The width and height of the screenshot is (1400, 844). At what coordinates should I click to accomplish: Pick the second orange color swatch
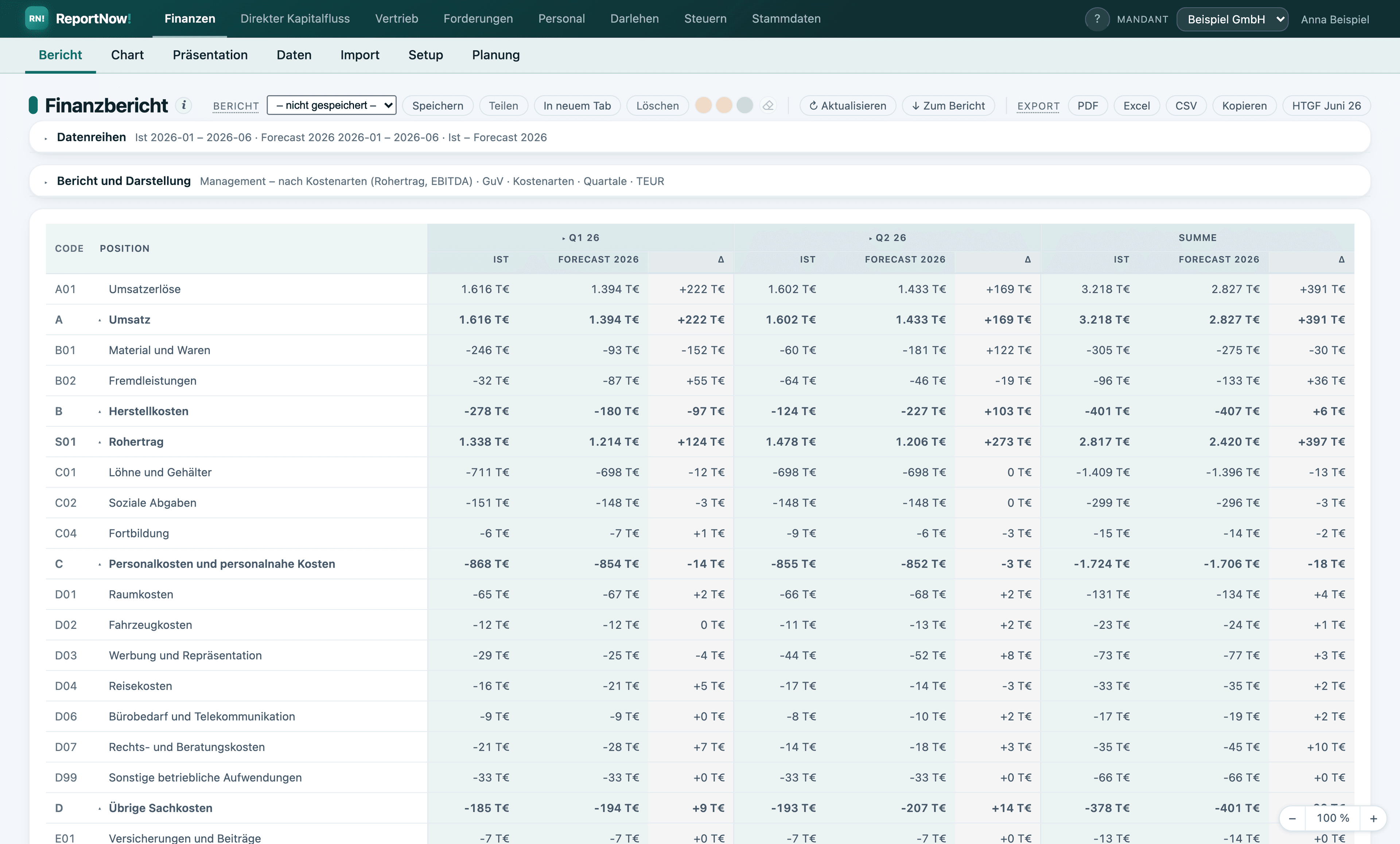[x=724, y=105]
